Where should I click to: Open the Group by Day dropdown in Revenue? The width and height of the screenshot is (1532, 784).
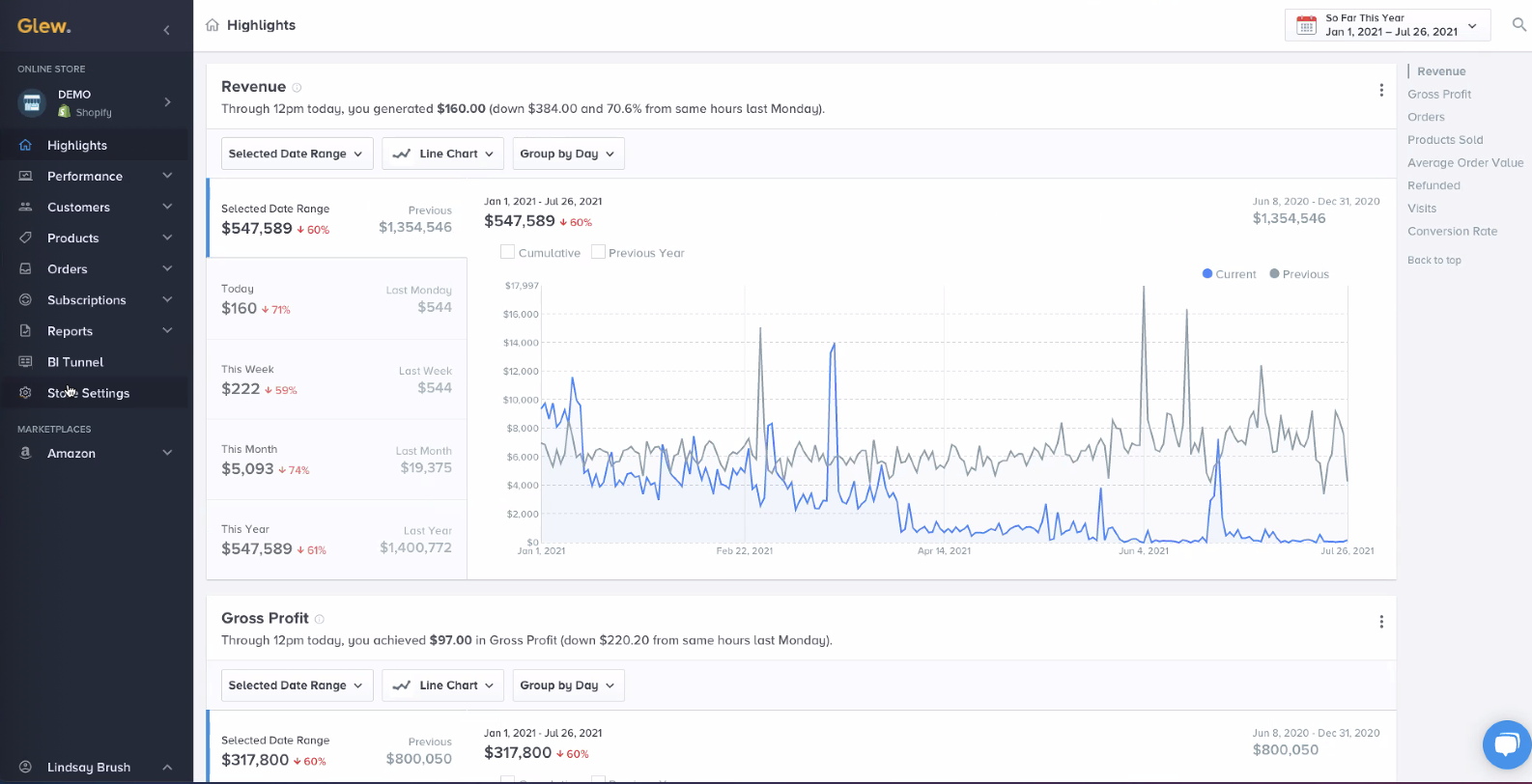[568, 154]
